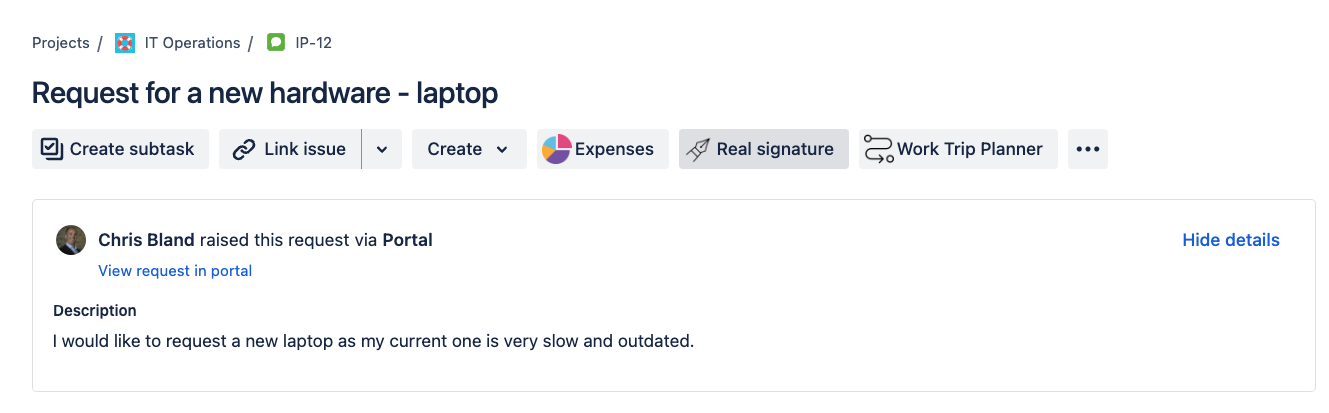Click the Real signature pen icon
The width and height of the screenshot is (1329, 413).
pos(700,149)
